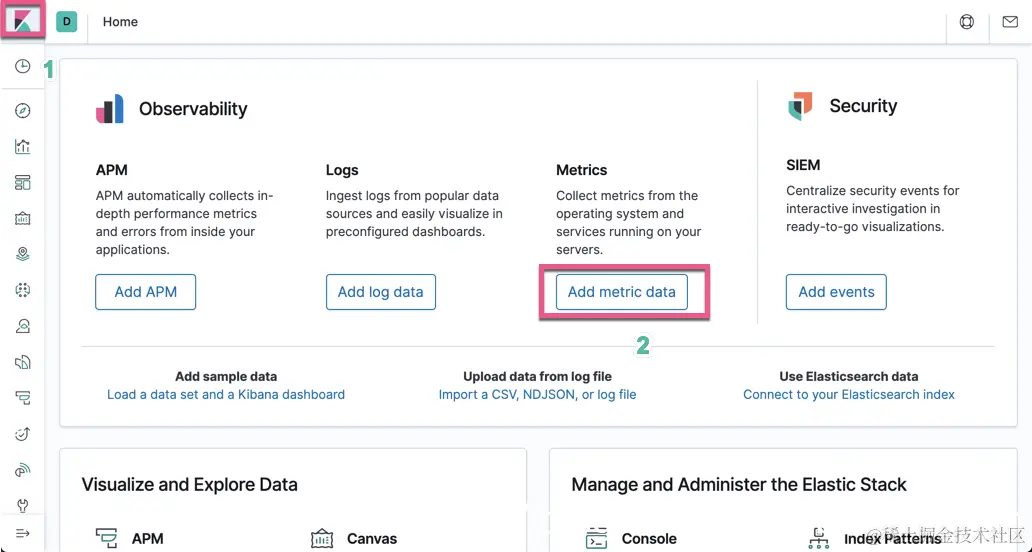
Task: Click the Observability heading
Action: coord(193,109)
